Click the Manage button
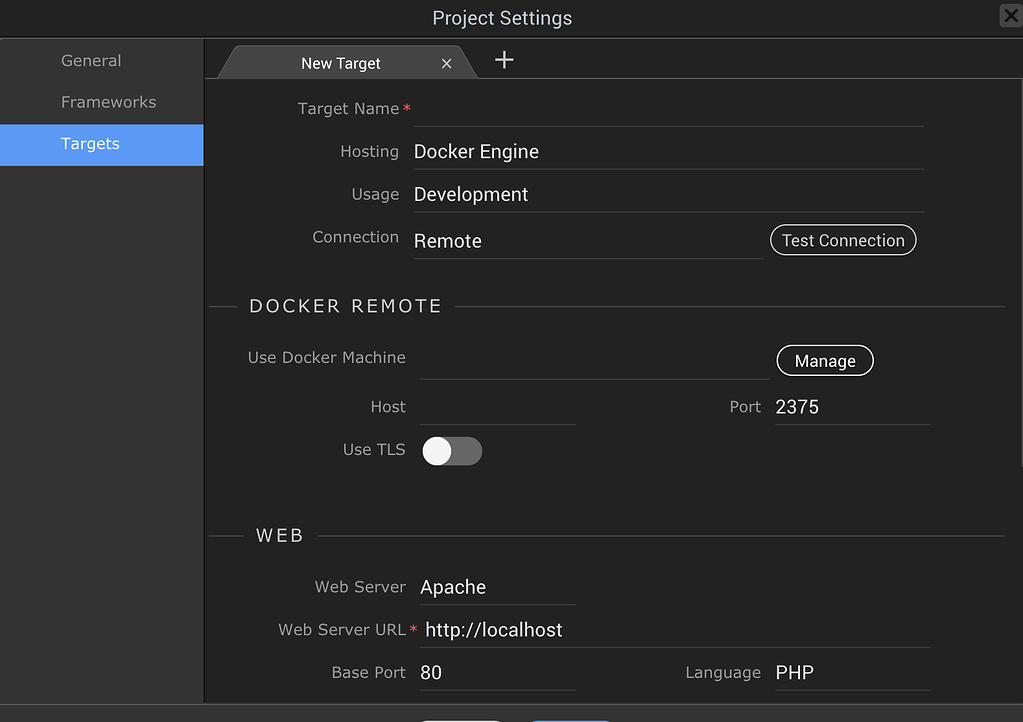The width and height of the screenshot is (1023, 722). click(825, 361)
